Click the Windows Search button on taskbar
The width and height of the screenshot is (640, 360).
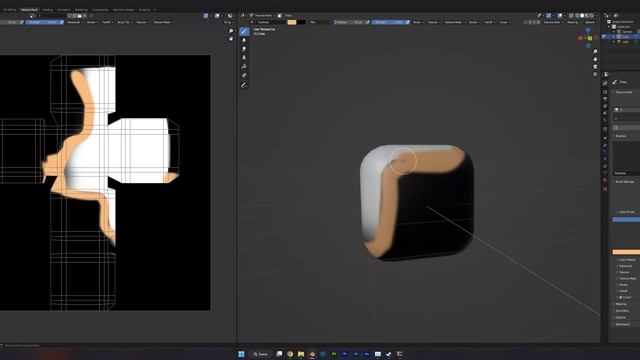point(260,354)
